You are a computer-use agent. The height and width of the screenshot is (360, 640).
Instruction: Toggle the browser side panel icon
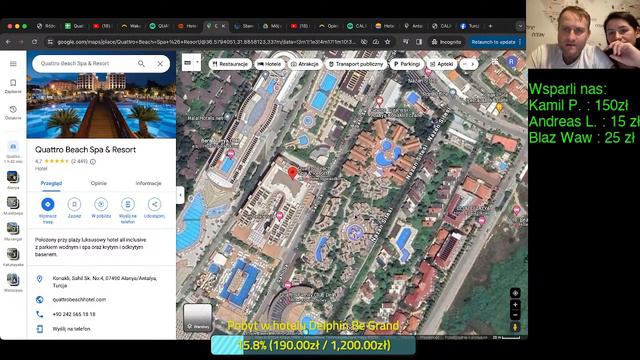click(419, 42)
